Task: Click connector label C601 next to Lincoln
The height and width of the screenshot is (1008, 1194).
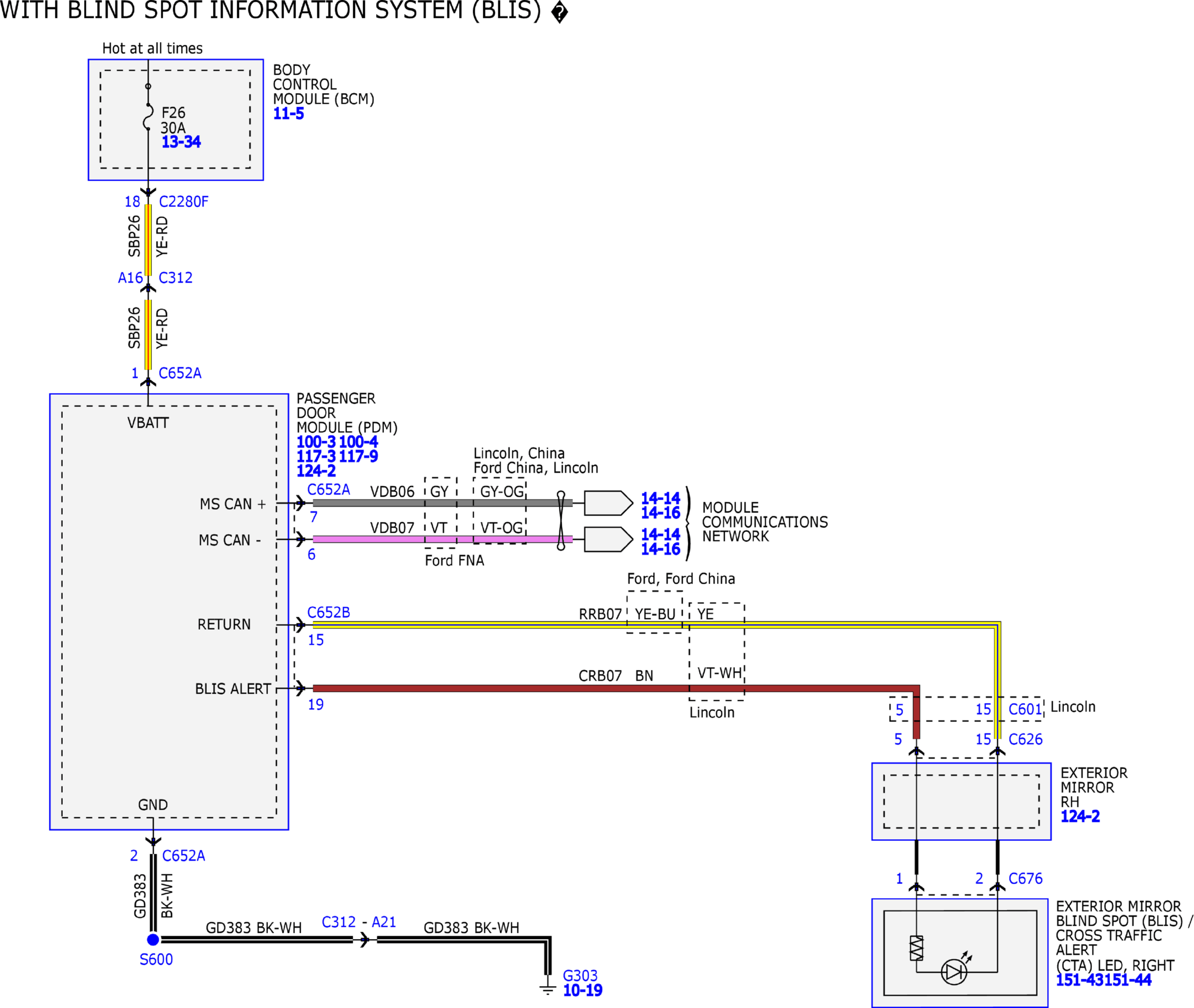Action: [1025, 709]
